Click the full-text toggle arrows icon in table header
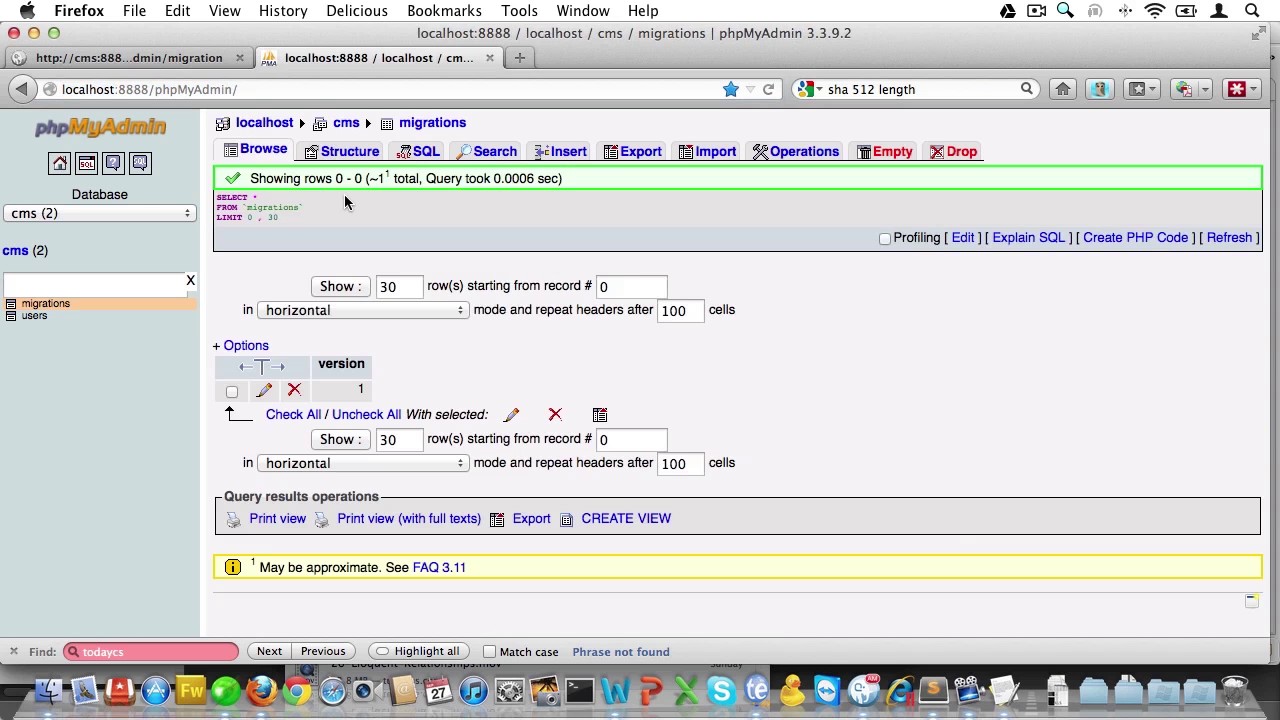Screen dimensions: 1280x720 [262, 367]
